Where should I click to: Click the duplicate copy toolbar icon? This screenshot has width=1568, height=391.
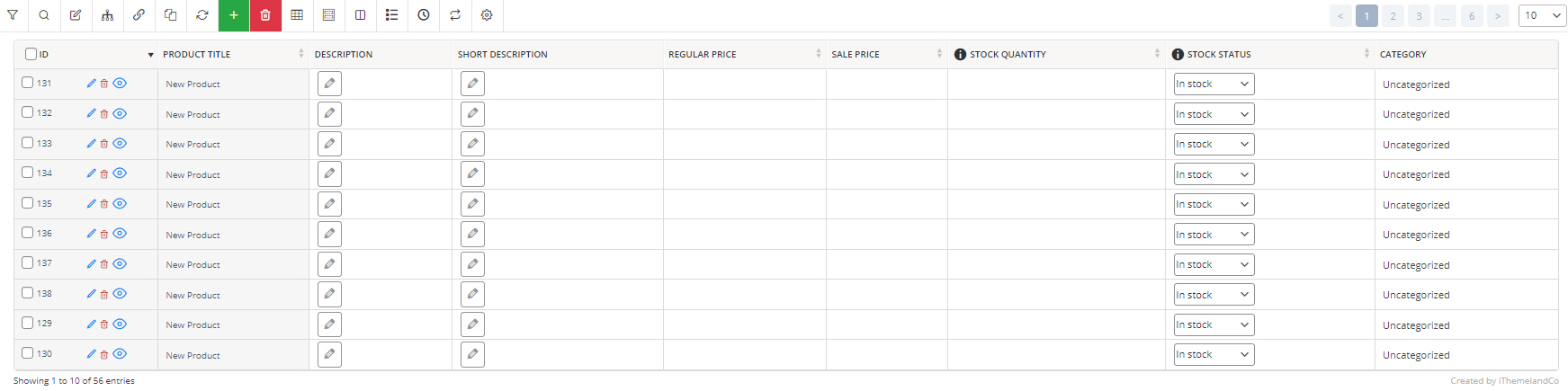click(170, 15)
